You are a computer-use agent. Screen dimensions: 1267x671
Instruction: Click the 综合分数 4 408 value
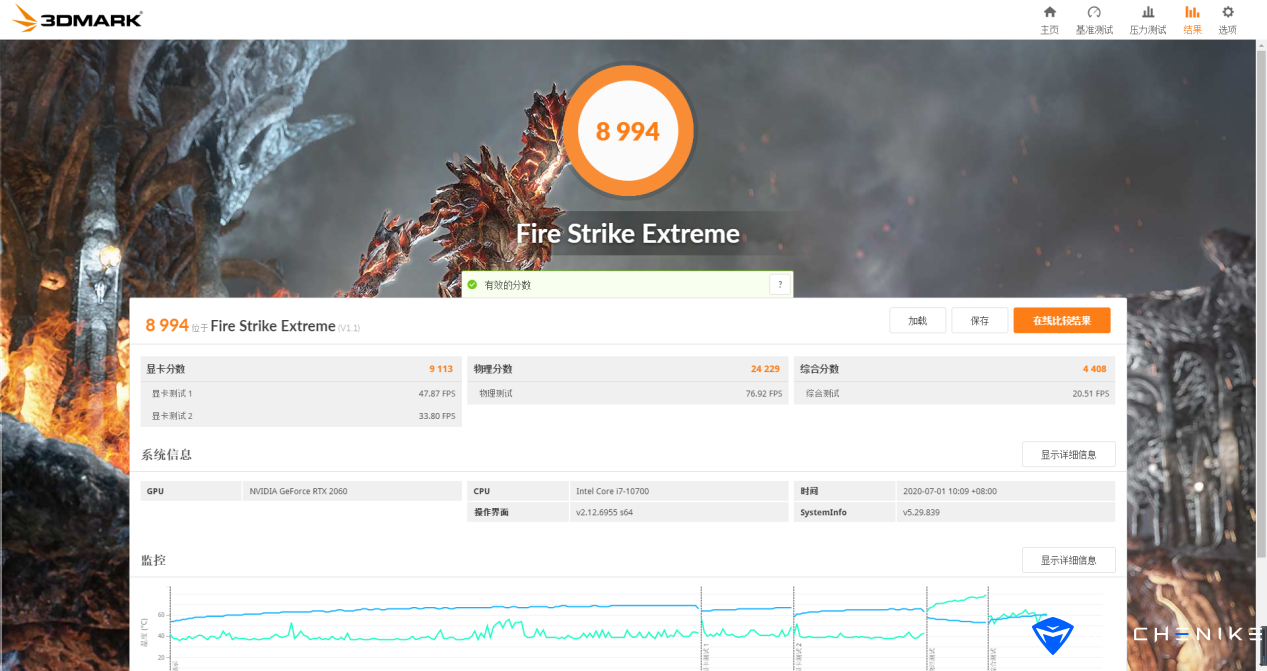pos(1094,369)
